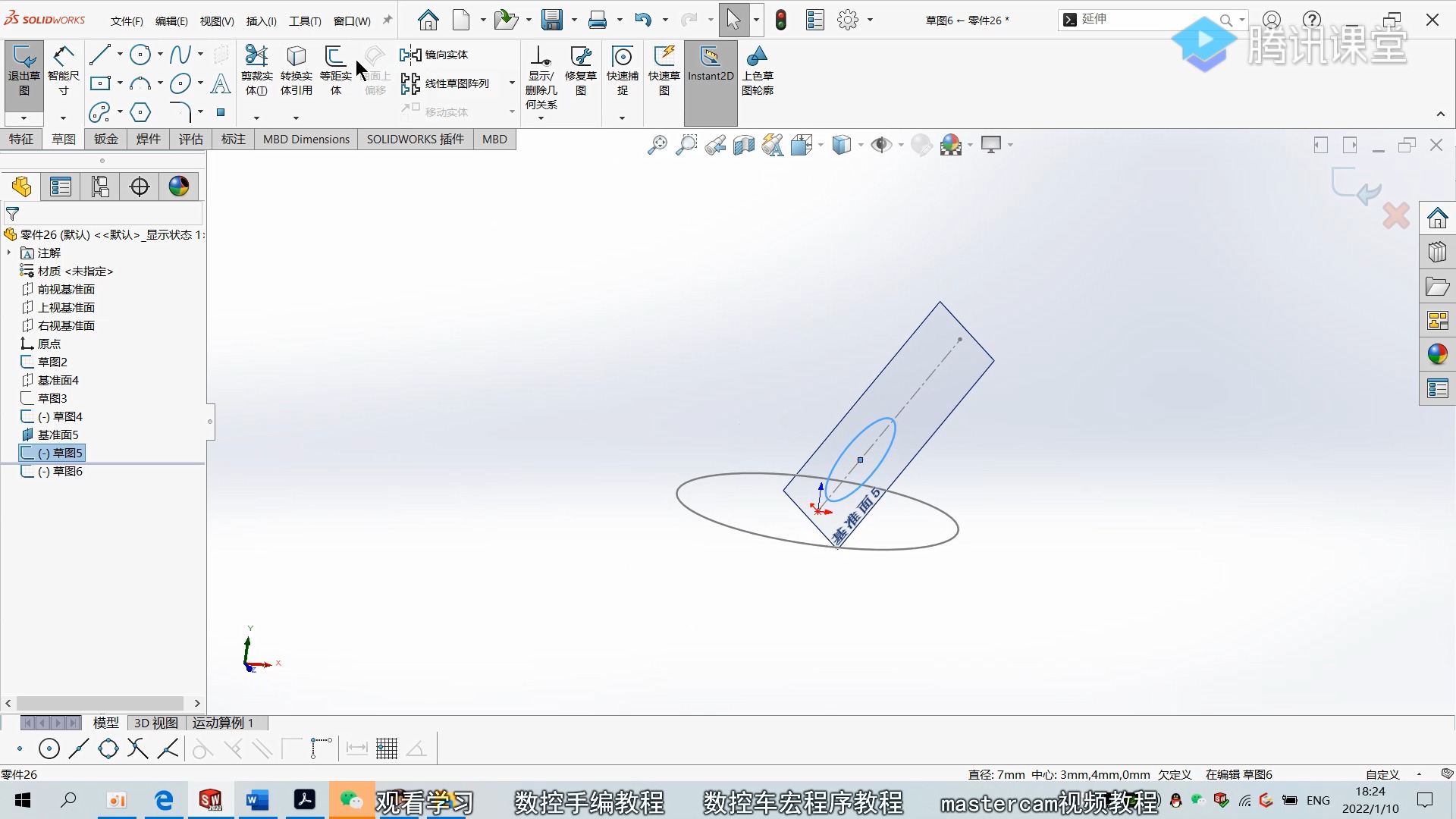The image size is (1456, 819).
Task: Open the Linear Sketch Pattern dropdown arrow
Action: click(512, 83)
